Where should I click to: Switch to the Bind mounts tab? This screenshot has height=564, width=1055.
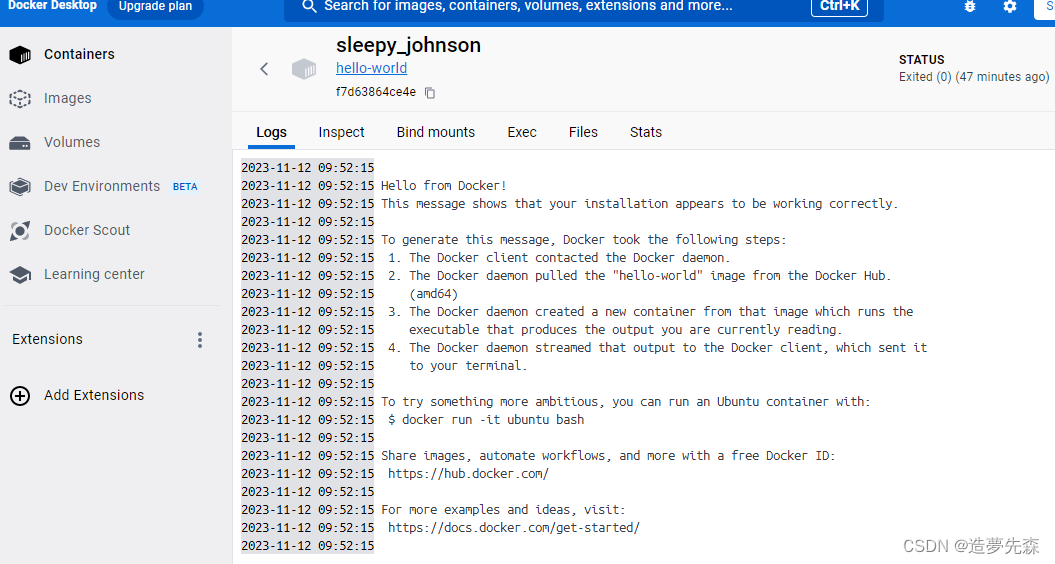[x=436, y=132]
